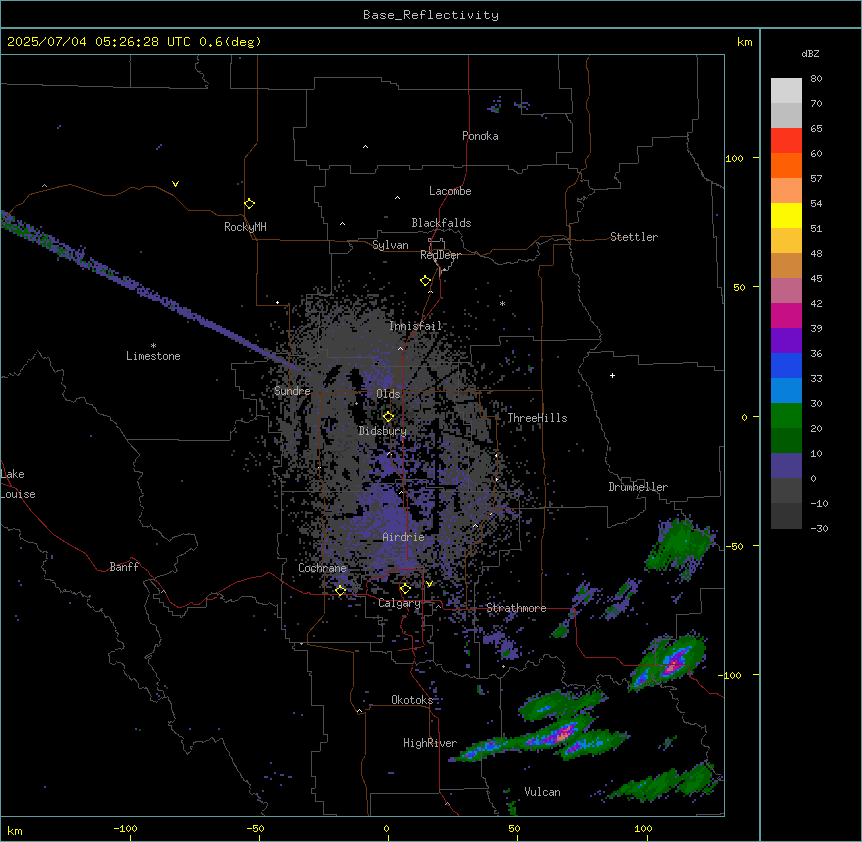Click the white caret marker southwest of Ponoka

point(365,147)
